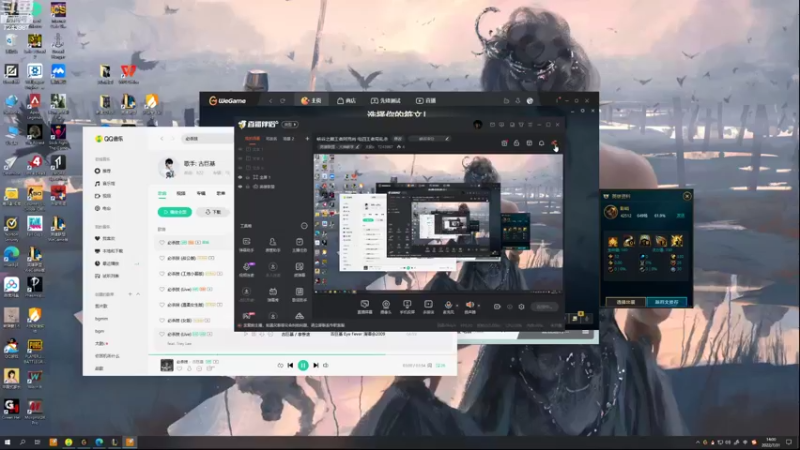Open streaming settings gear near start button

click(521, 307)
